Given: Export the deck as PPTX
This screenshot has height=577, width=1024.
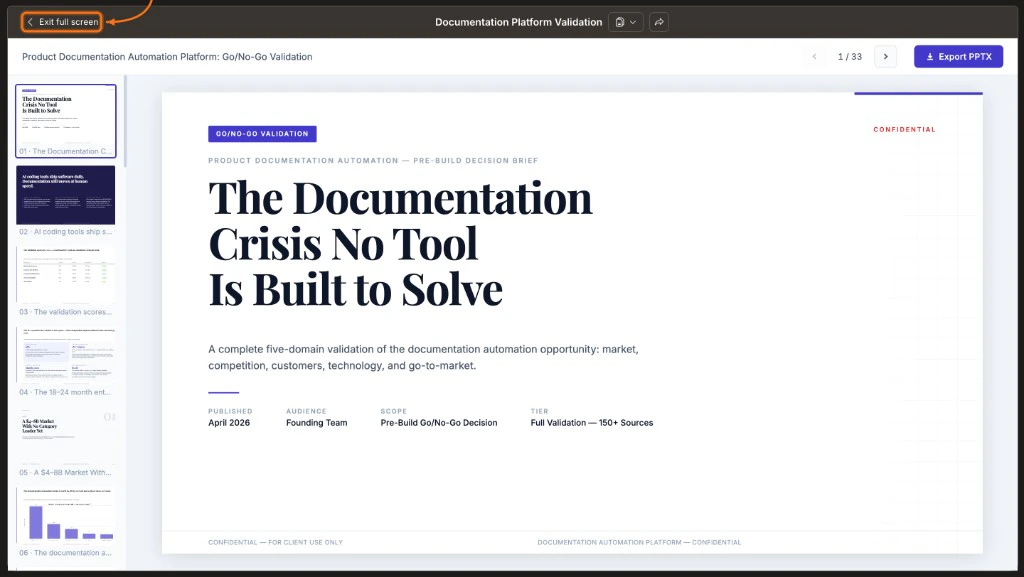Looking at the screenshot, I should pyautogui.click(x=958, y=56).
